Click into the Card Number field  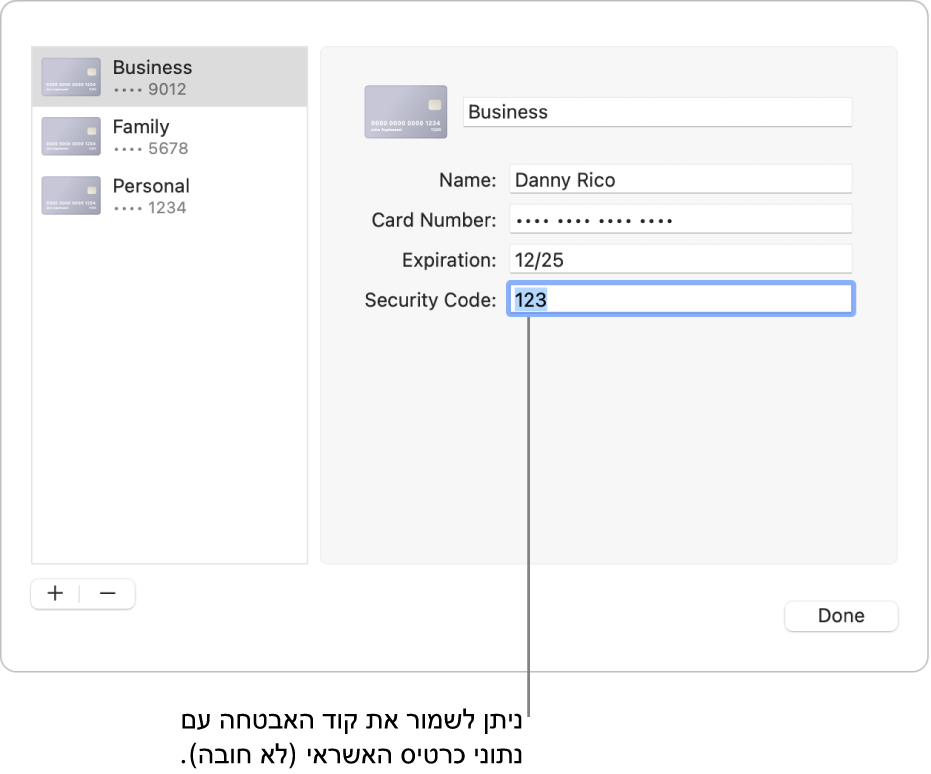click(680, 219)
